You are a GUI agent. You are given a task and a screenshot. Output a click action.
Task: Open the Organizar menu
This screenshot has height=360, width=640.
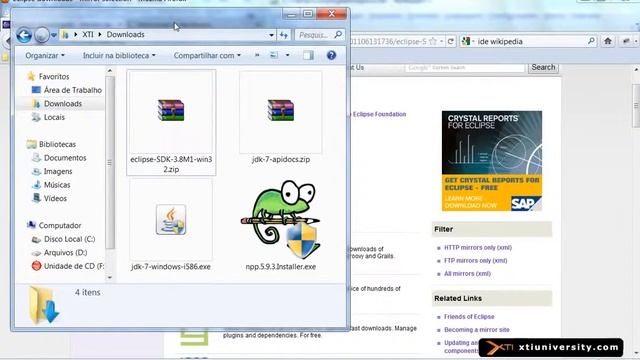(45, 56)
